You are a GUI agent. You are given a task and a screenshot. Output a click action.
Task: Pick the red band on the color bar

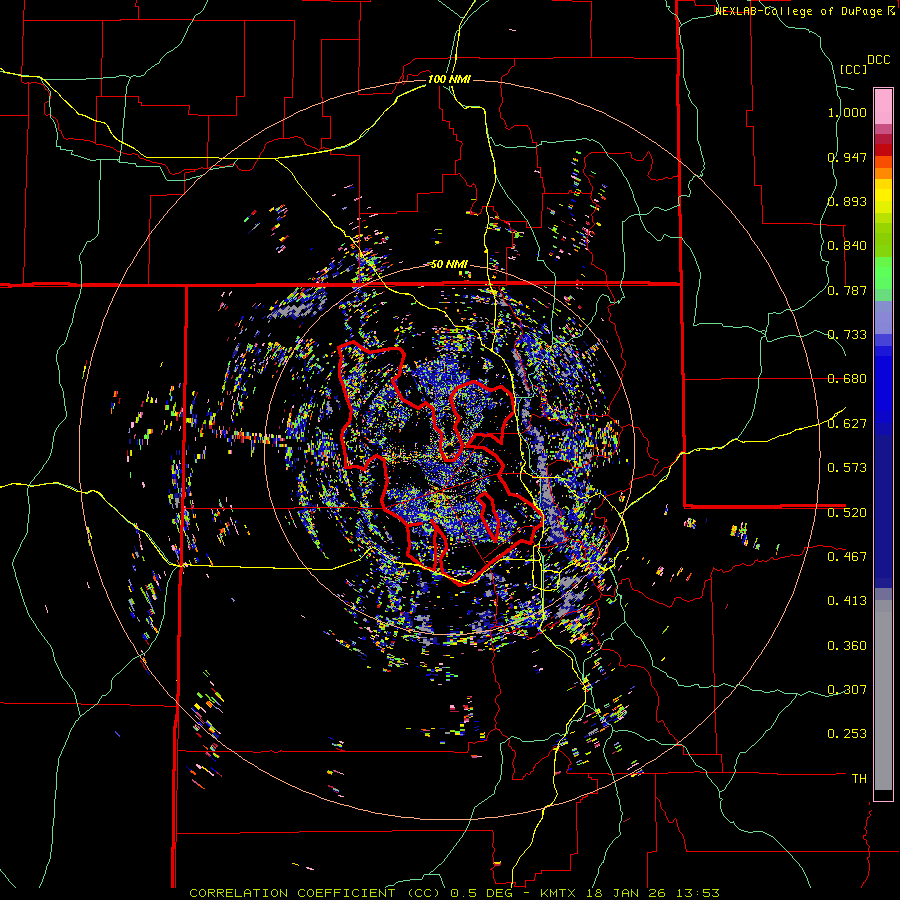point(883,149)
